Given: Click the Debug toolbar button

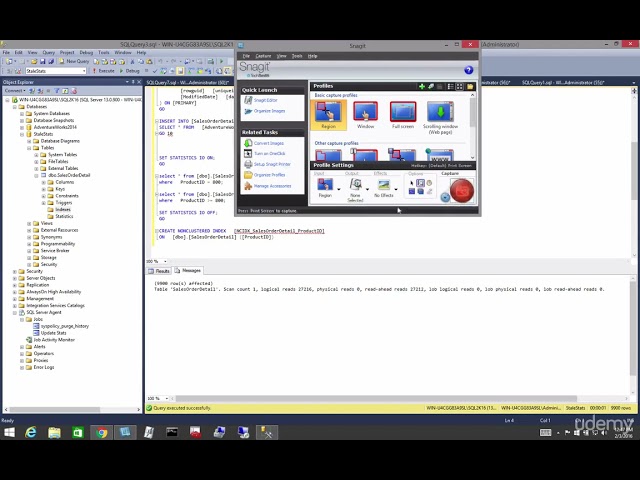Looking at the screenshot, I should tap(129, 71).
